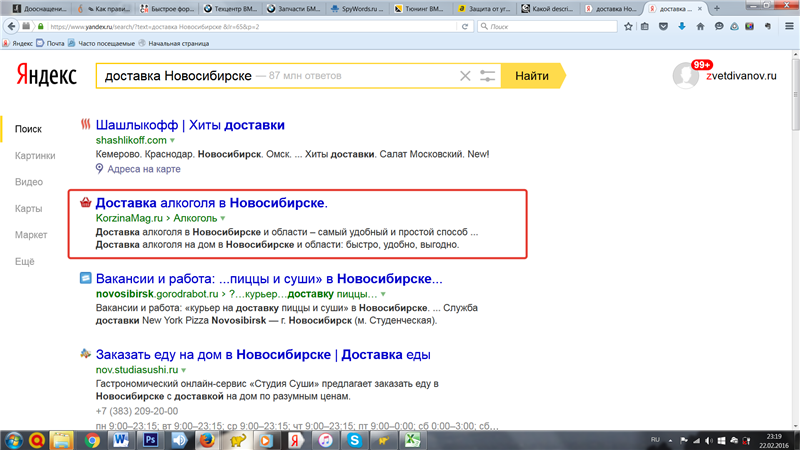Screen dimensions: 800x450
Task: Expand dropdown arrow next to KorzinaMag.ru Алкоголь
Action: pyautogui.click(x=223, y=218)
